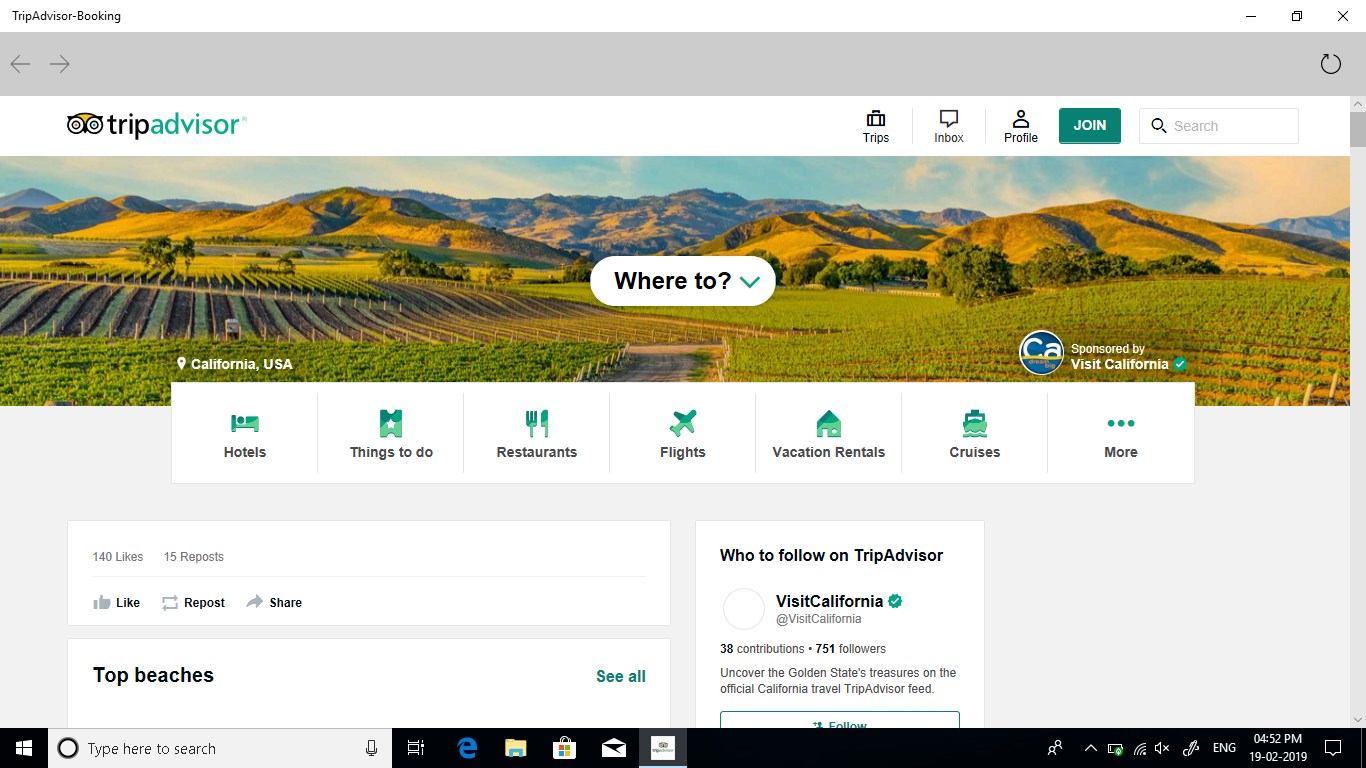
Task: Click the Vacation Rentals house icon
Action: pos(829,423)
